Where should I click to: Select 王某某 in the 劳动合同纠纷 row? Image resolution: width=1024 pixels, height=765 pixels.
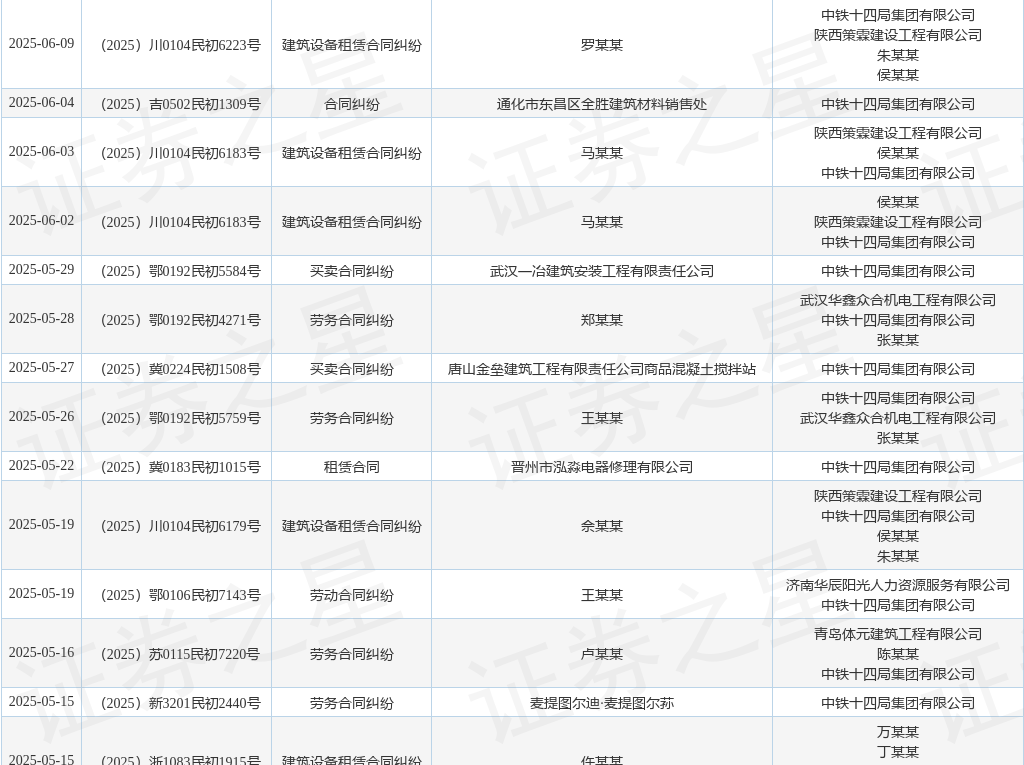[x=601, y=595]
